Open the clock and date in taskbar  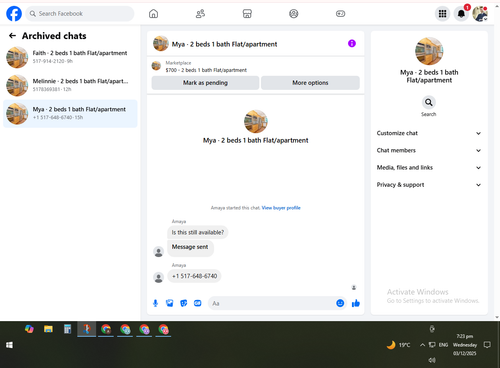tap(465, 345)
